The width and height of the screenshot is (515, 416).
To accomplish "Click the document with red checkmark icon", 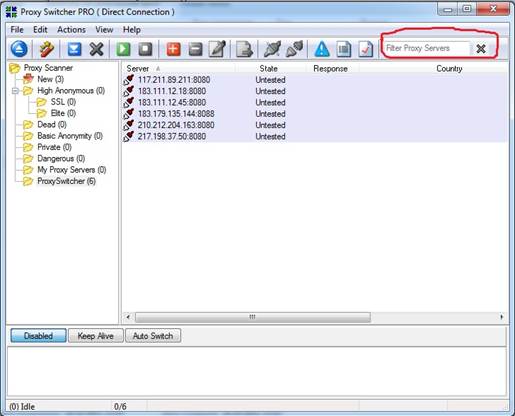I will click(366, 49).
